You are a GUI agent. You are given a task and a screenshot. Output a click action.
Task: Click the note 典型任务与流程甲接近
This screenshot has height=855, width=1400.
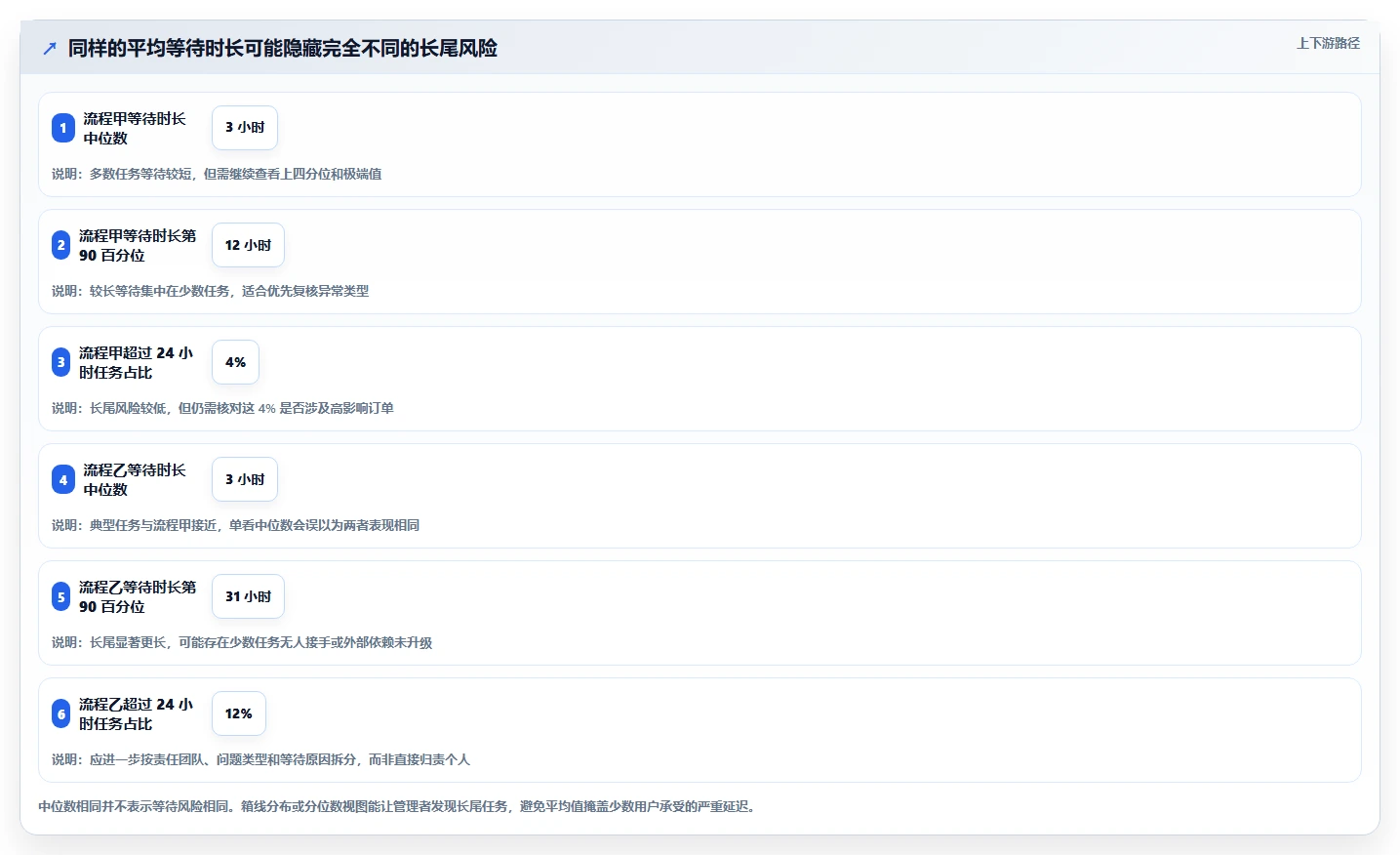236,525
